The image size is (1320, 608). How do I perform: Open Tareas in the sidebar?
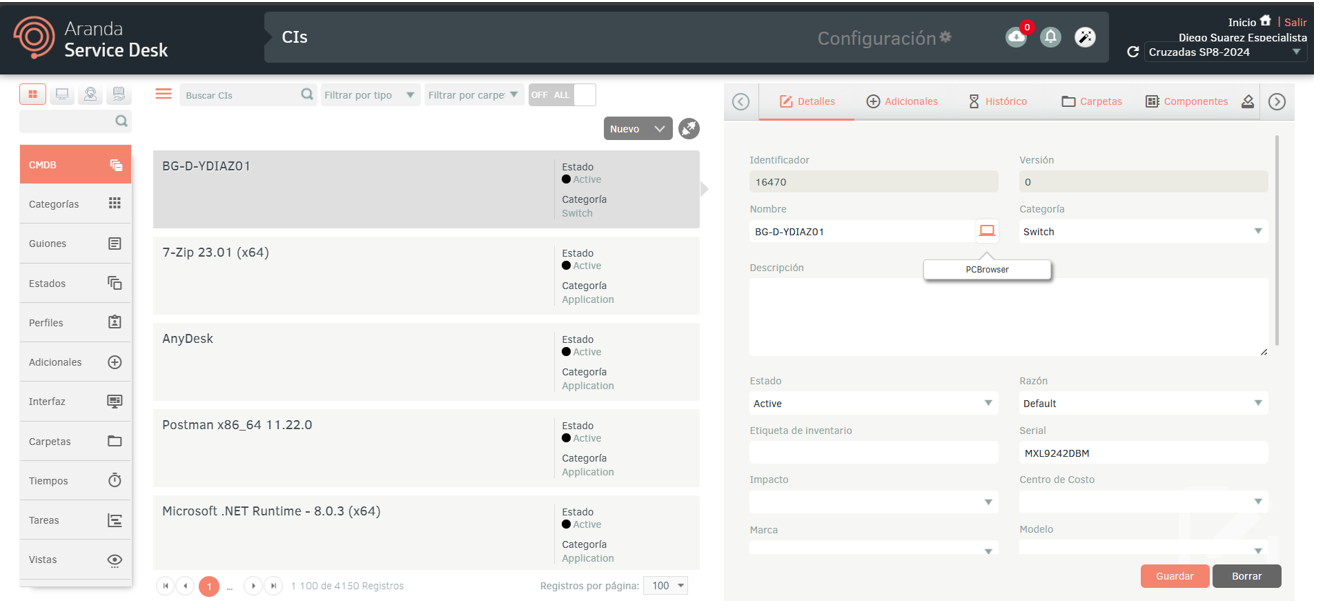click(75, 520)
